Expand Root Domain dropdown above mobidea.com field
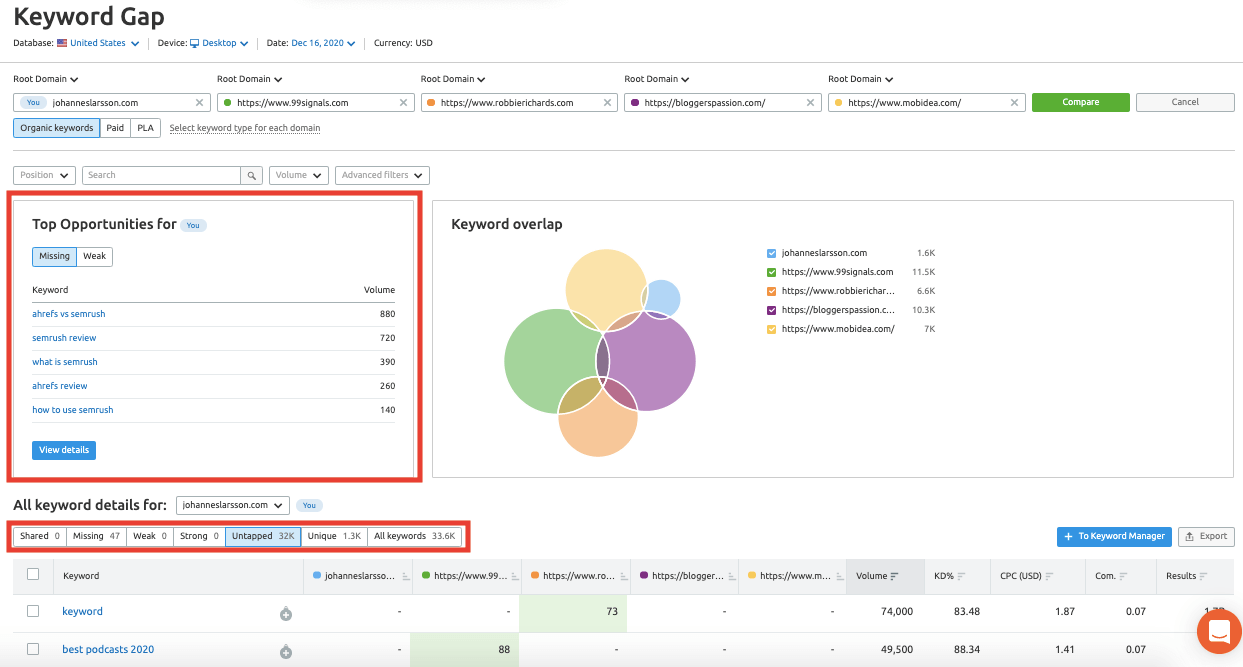 (861, 79)
